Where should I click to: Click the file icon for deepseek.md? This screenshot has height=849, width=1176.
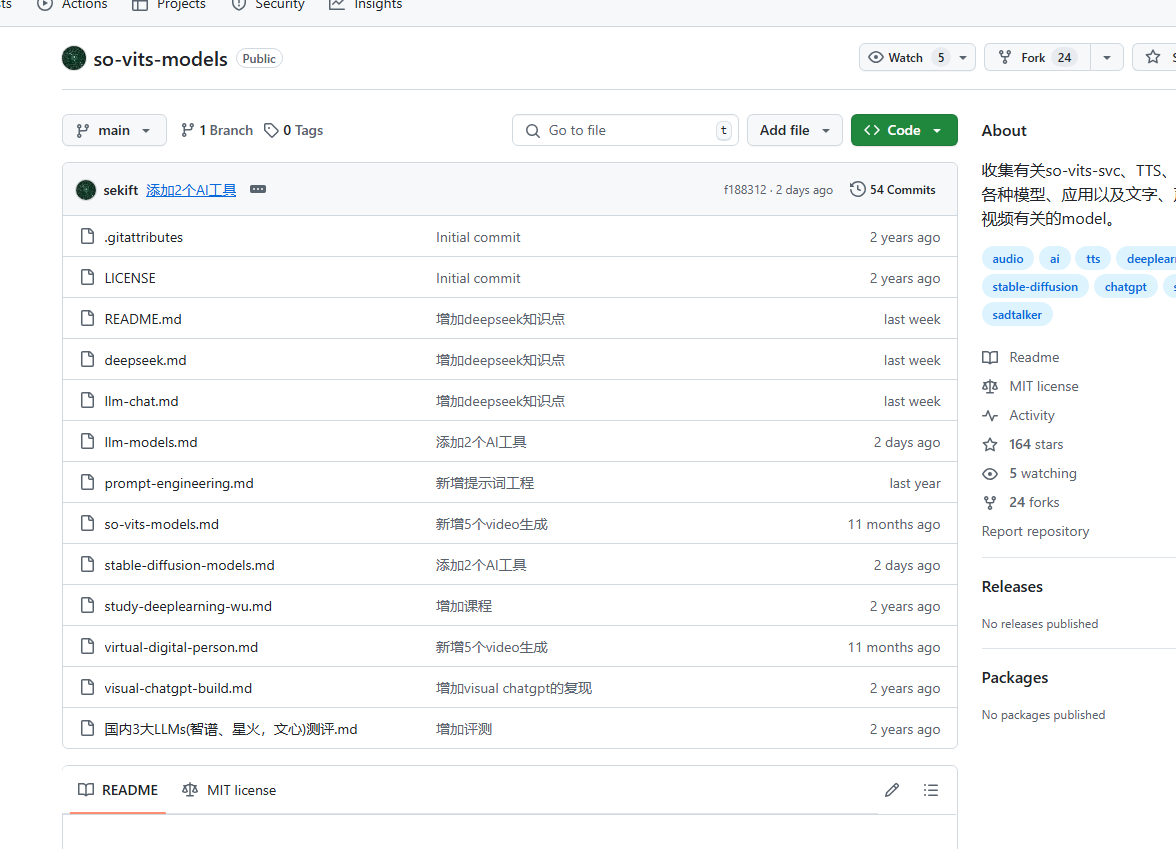coord(87,360)
